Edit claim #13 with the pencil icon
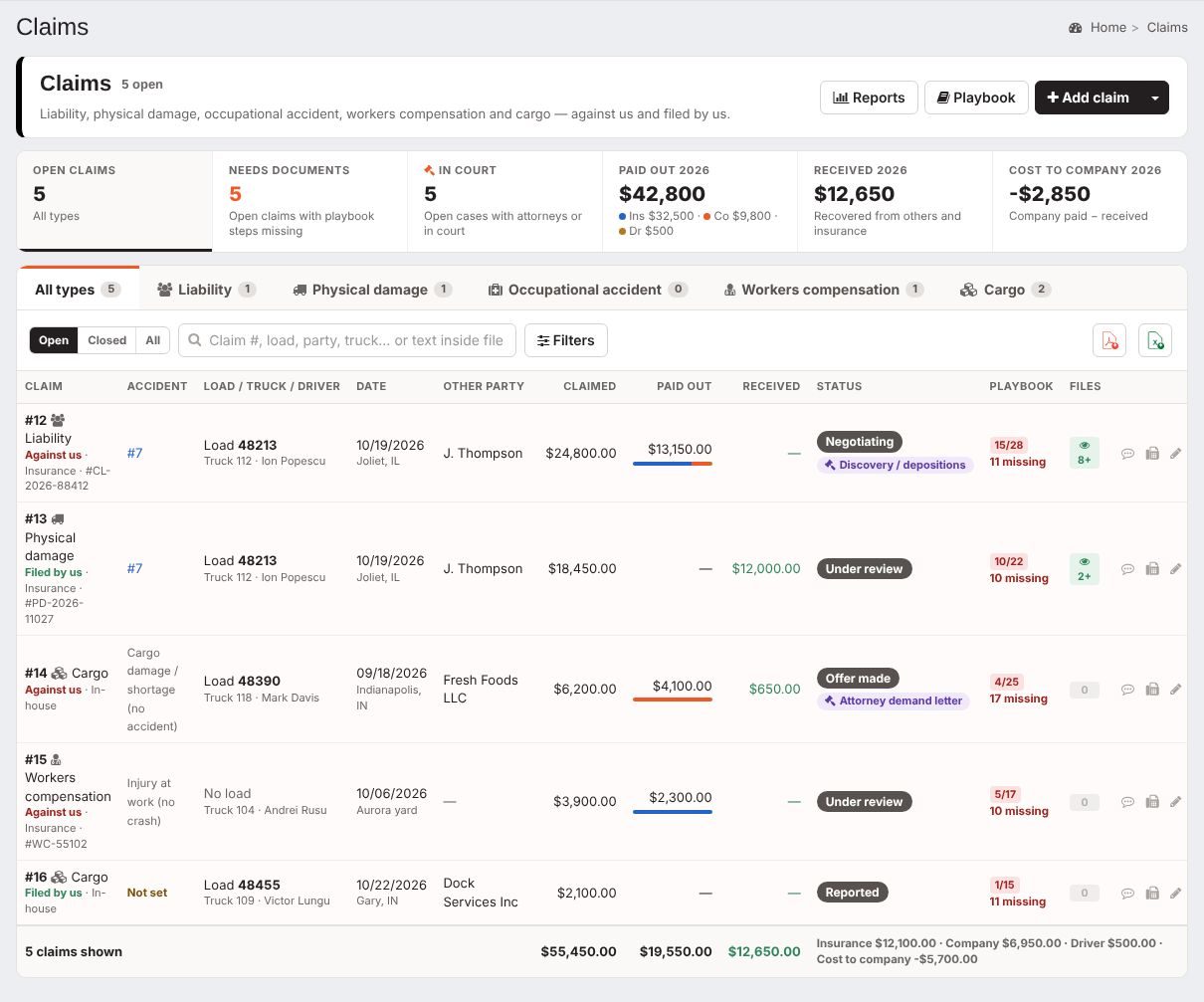This screenshot has height=1002, width=1204. [1175, 569]
